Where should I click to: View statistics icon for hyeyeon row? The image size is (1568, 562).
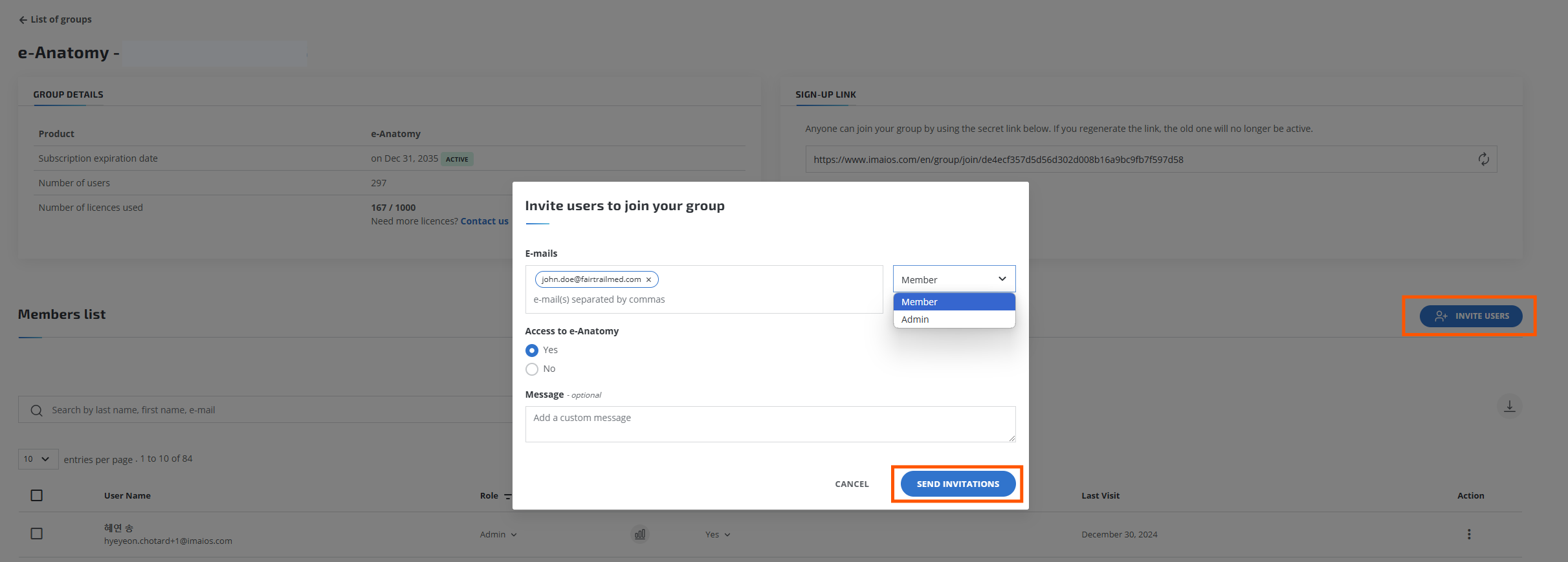click(639, 534)
